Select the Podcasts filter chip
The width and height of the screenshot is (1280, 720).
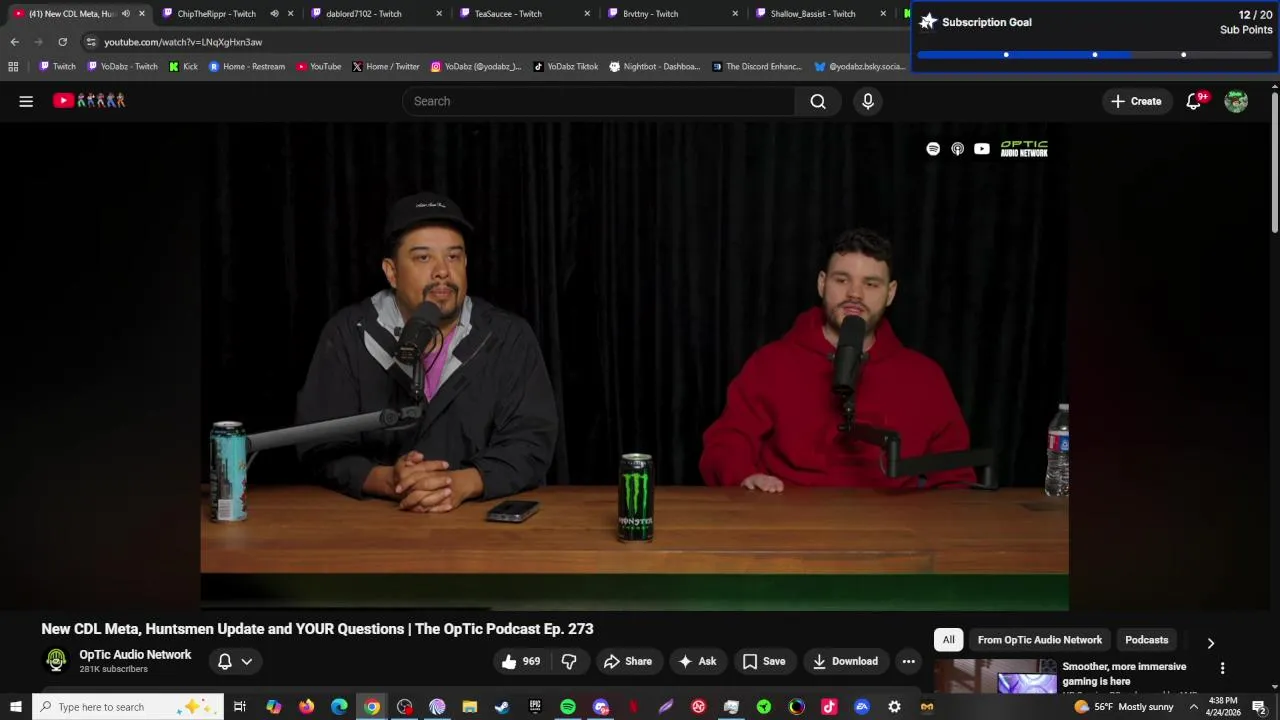(x=1146, y=640)
